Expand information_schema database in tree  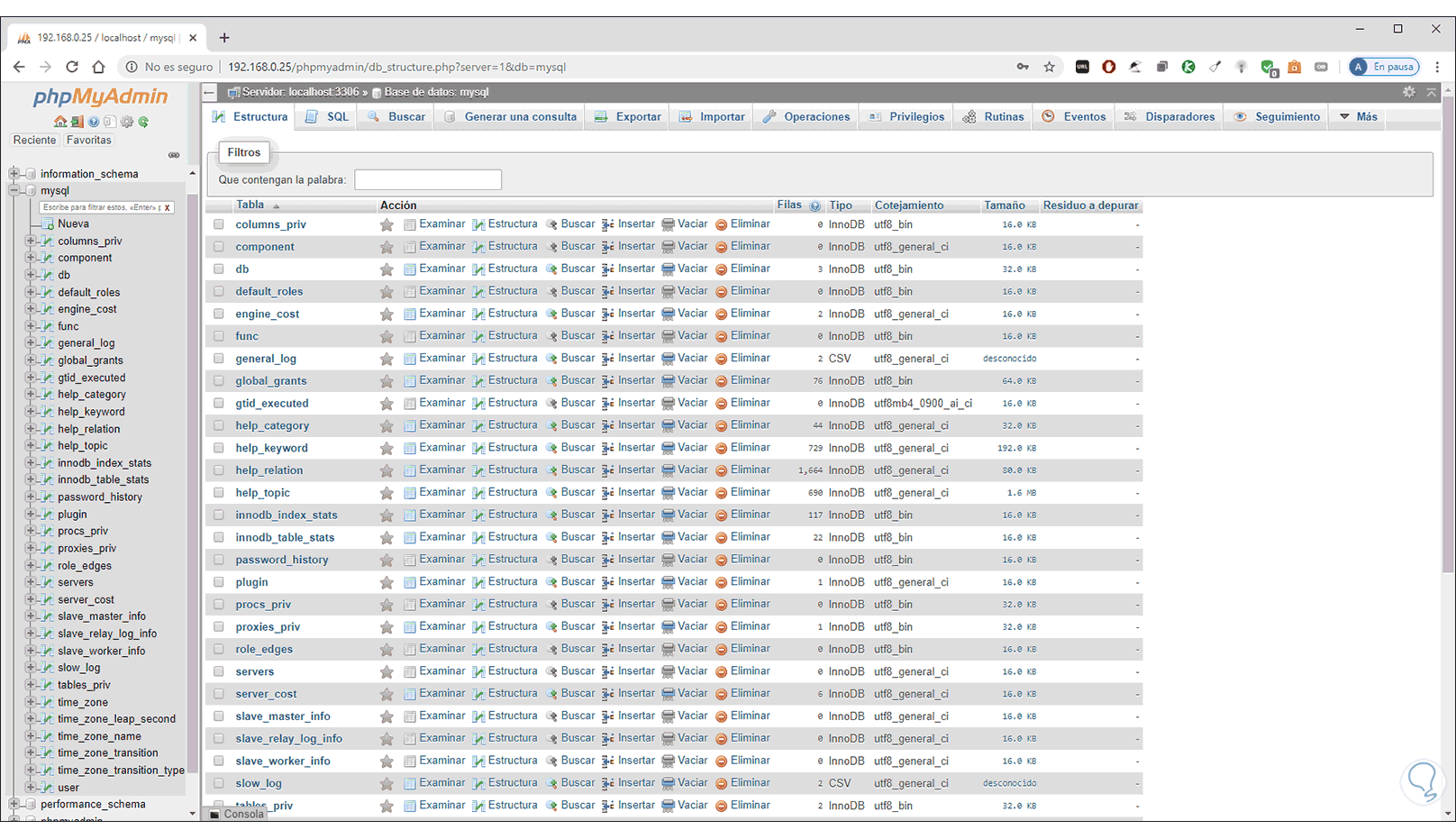[x=14, y=173]
